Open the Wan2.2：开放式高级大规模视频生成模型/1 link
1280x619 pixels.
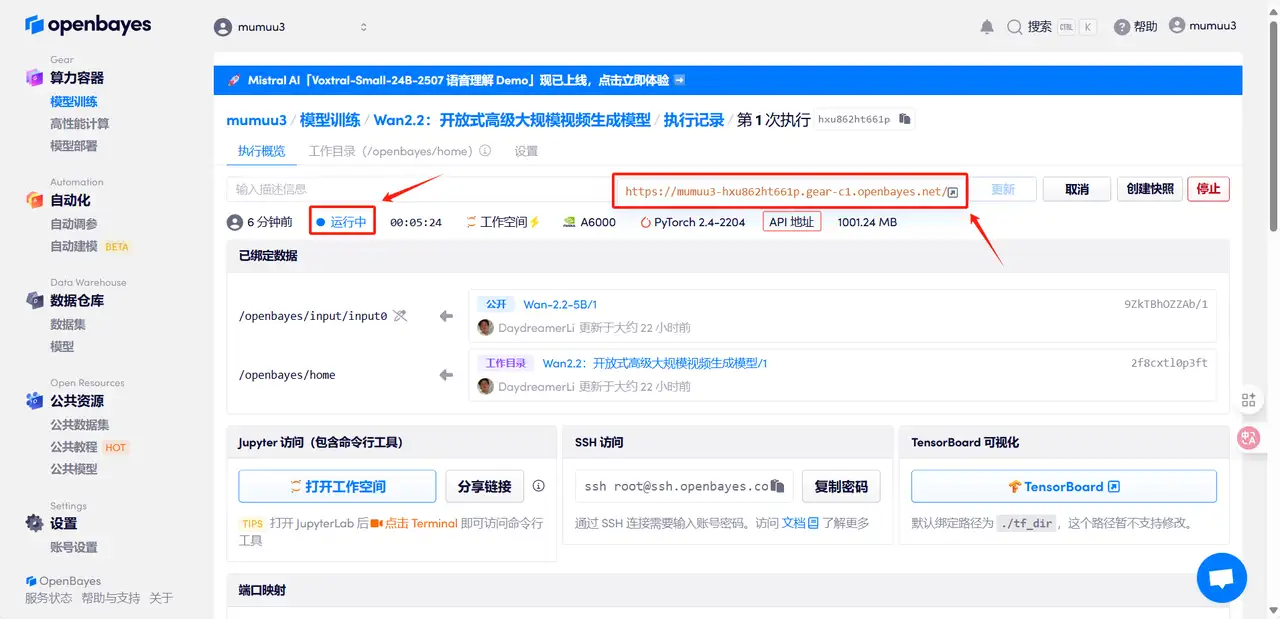[655, 363]
